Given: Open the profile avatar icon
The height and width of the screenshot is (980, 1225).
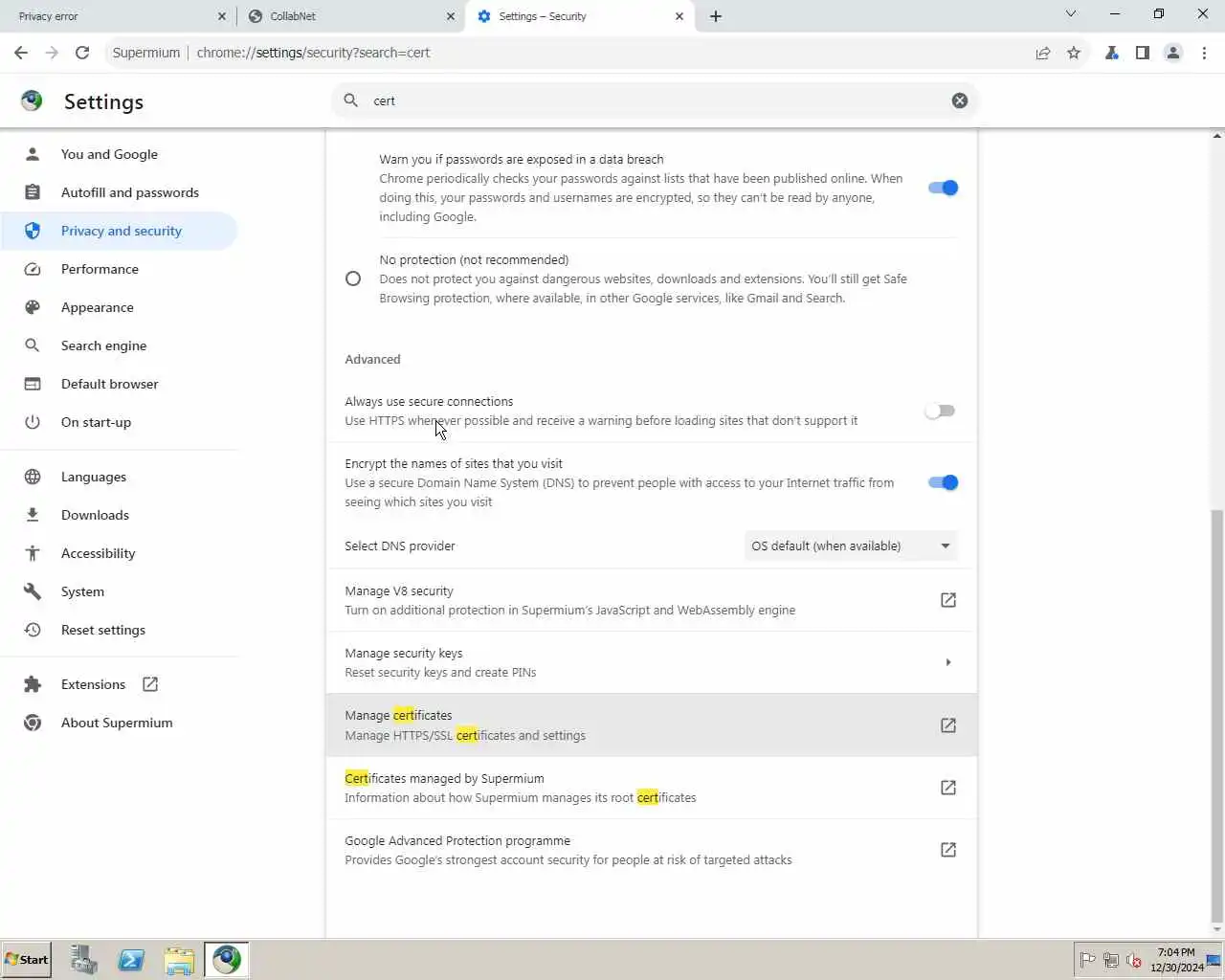Looking at the screenshot, I should click(1173, 53).
